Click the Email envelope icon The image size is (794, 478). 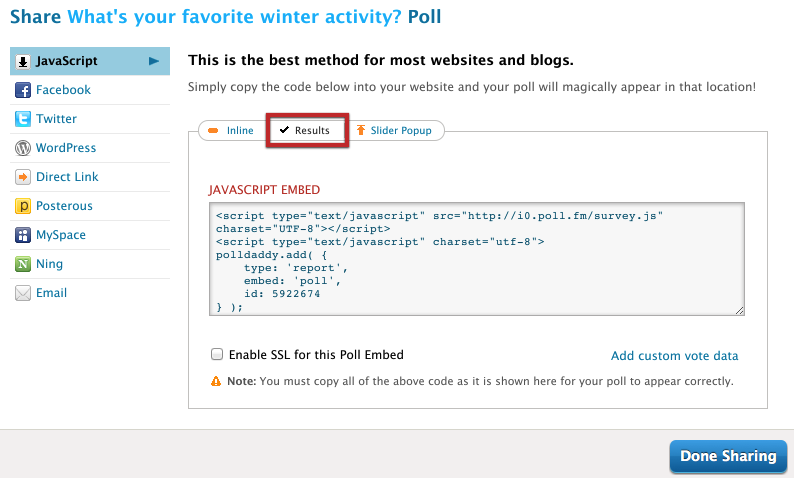[x=22, y=293]
